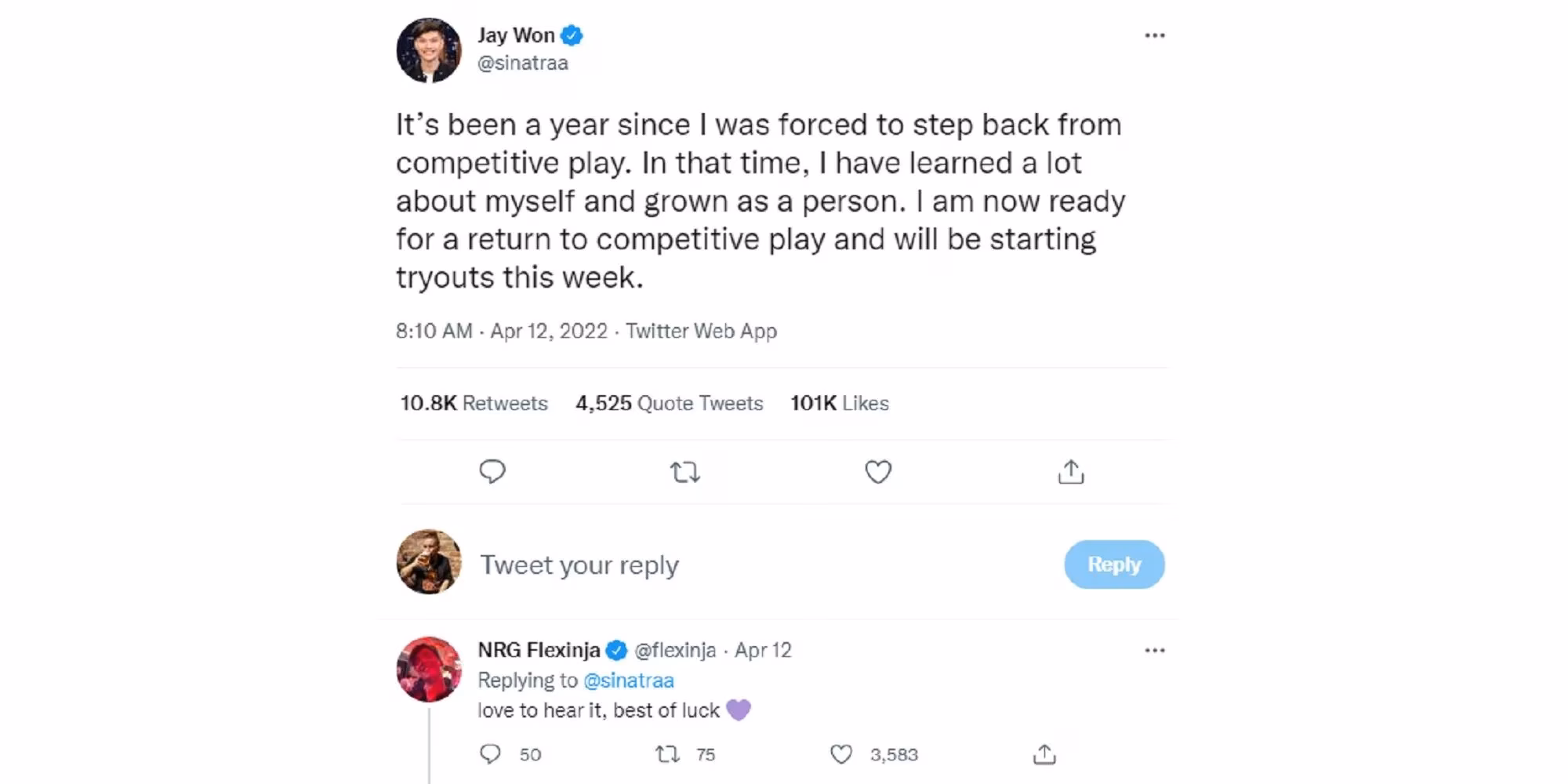This screenshot has height=784, width=1568.
Task: Like Jay Won's tweet using the heart icon
Action: coord(877,472)
